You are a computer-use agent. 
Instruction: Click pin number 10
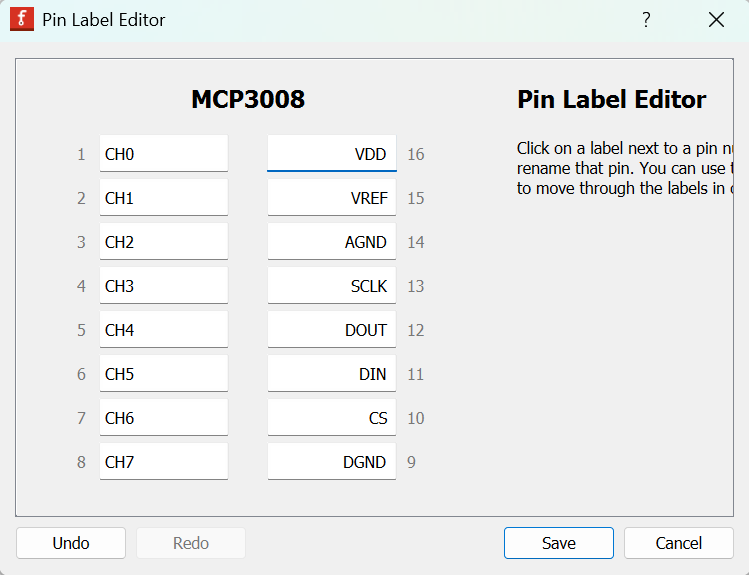click(416, 418)
